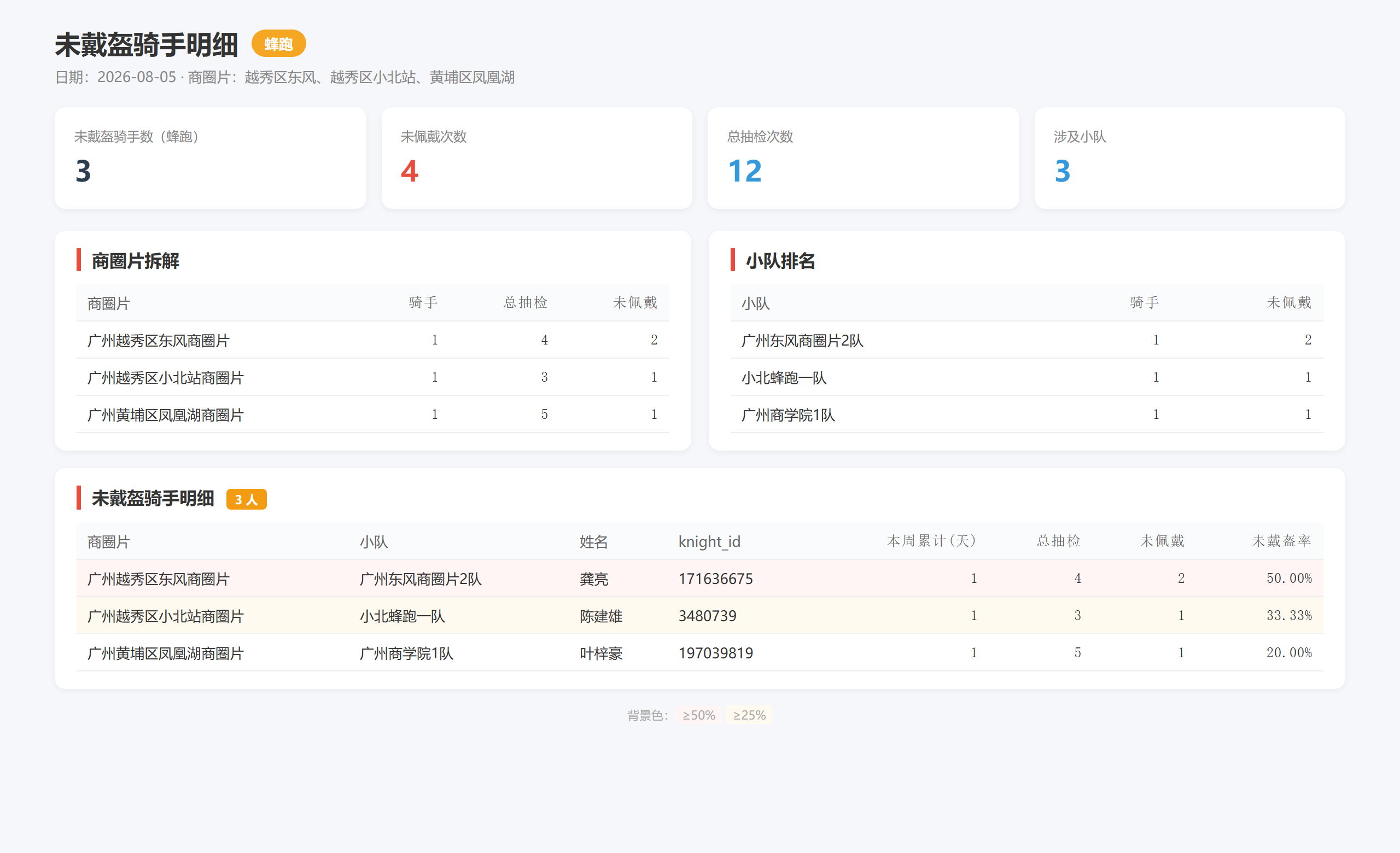Click 广州商学院1队 in the detail table

tap(406, 653)
